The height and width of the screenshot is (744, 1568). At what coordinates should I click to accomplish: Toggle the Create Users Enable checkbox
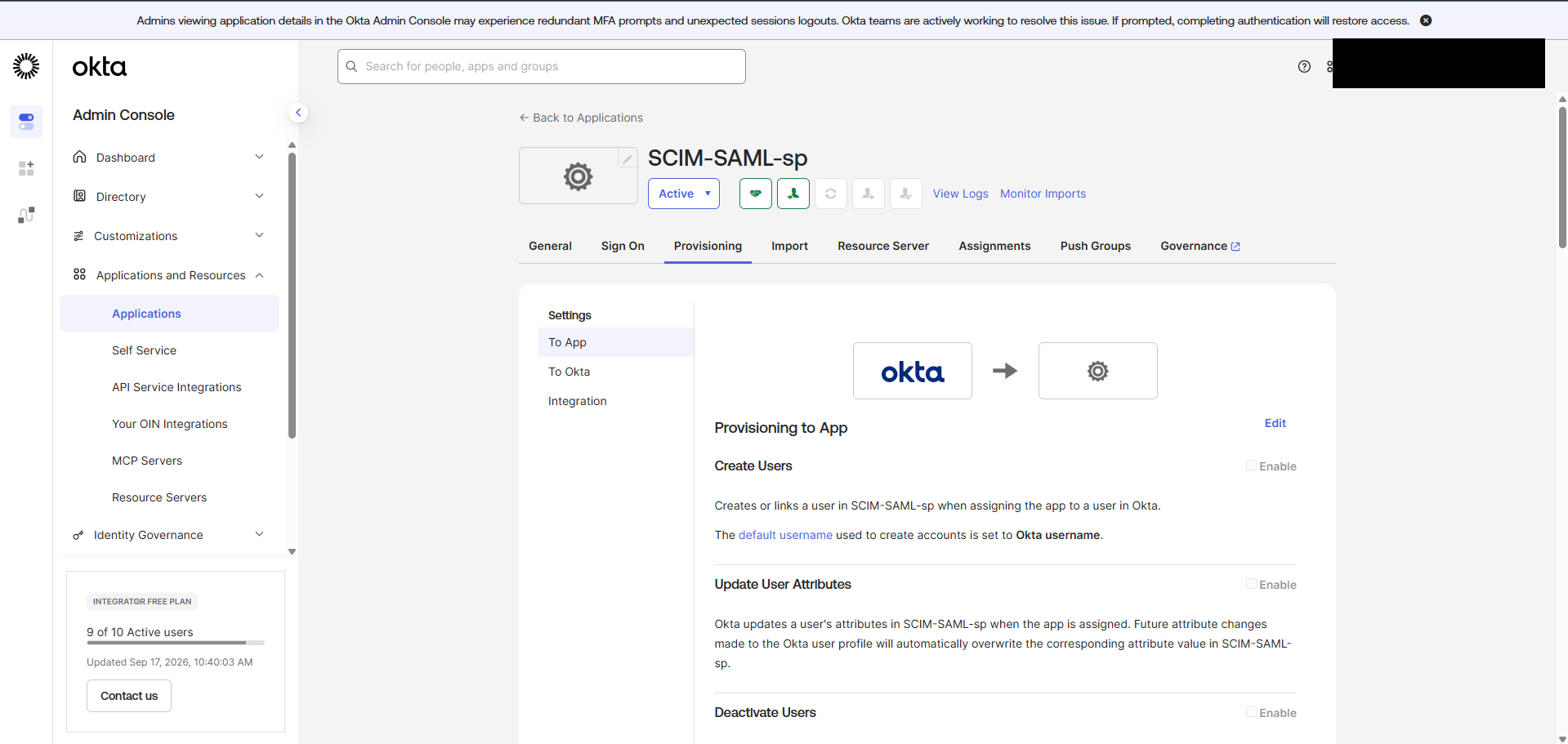[x=1251, y=466]
